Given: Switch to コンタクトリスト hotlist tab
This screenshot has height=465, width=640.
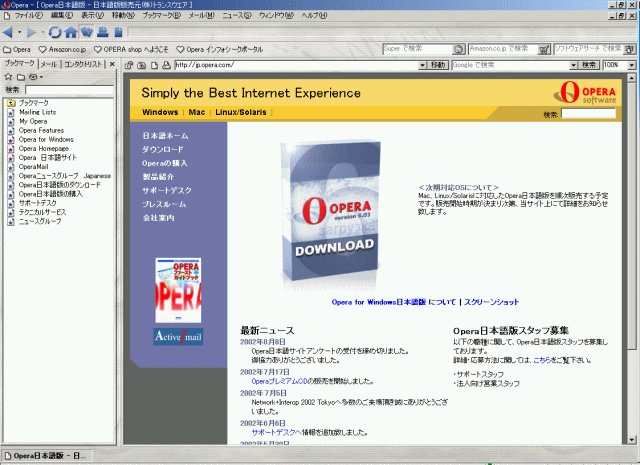Looking at the screenshot, I should click(83, 64).
